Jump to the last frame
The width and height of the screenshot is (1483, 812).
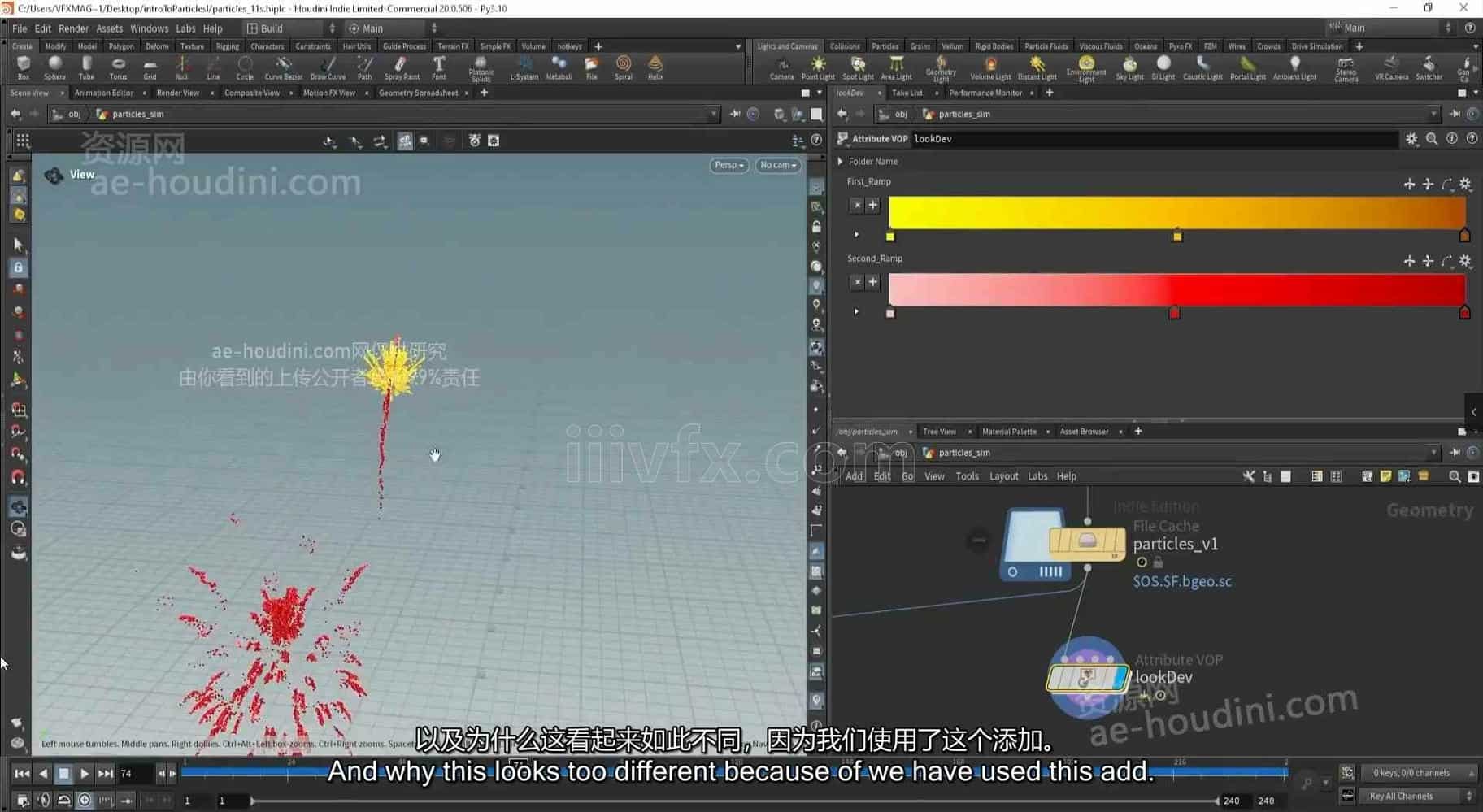pos(106,774)
